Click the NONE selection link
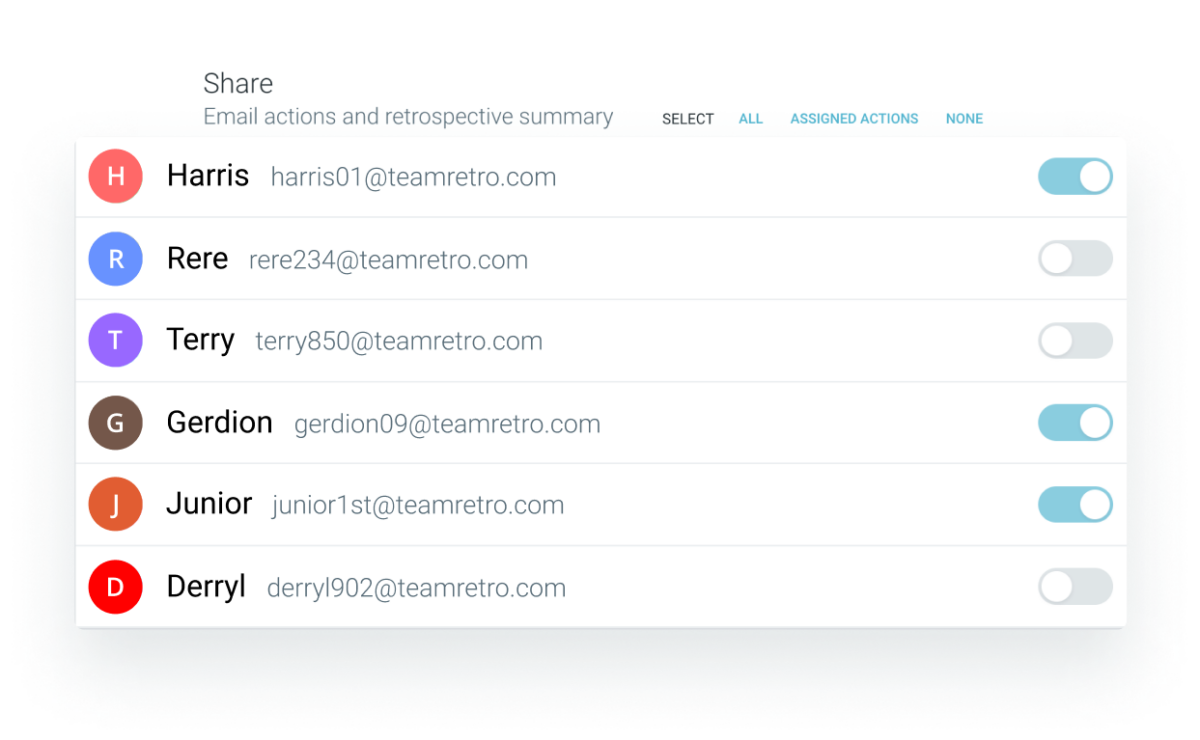Screen dimensions: 1200x740 (x=964, y=119)
